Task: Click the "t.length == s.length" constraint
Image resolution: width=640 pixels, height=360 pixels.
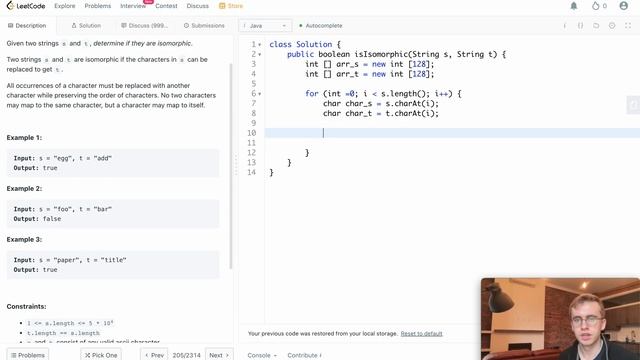Action: coord(63,333)
